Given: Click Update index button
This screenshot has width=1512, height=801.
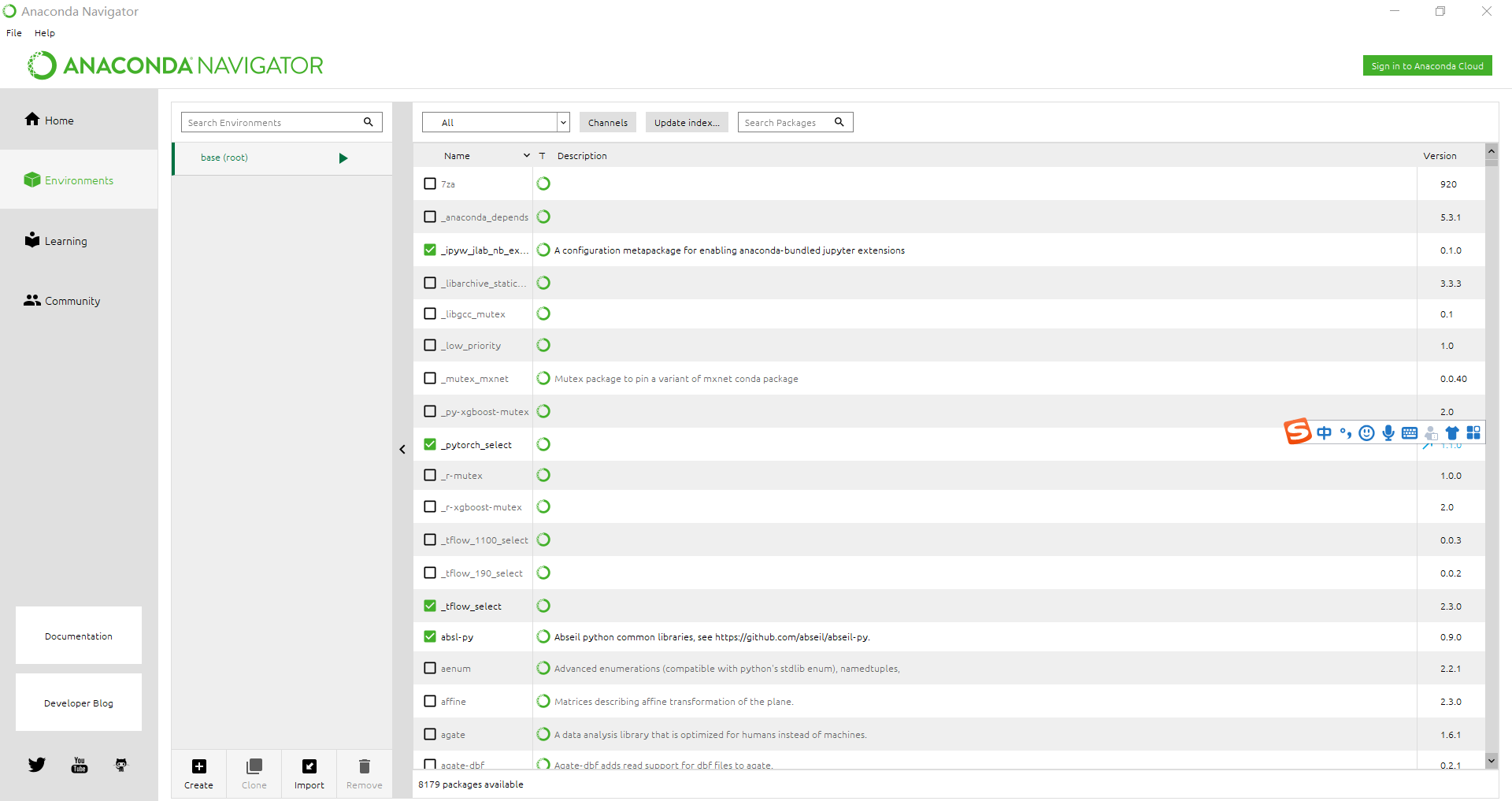Looking at the screenshot, I should tap(687, 122).
